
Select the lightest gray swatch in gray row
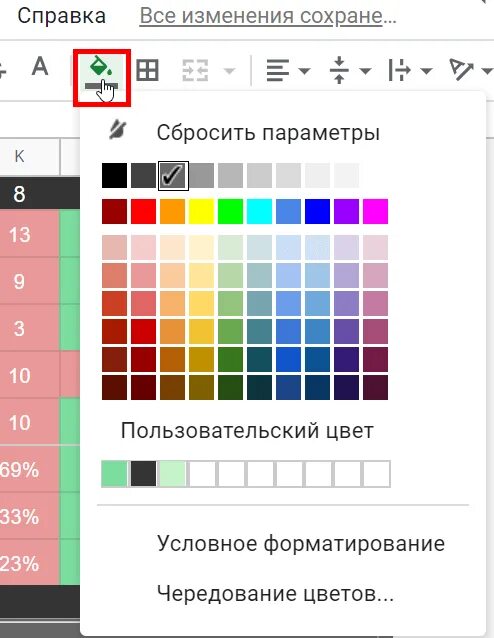click(x=346, y=175)
